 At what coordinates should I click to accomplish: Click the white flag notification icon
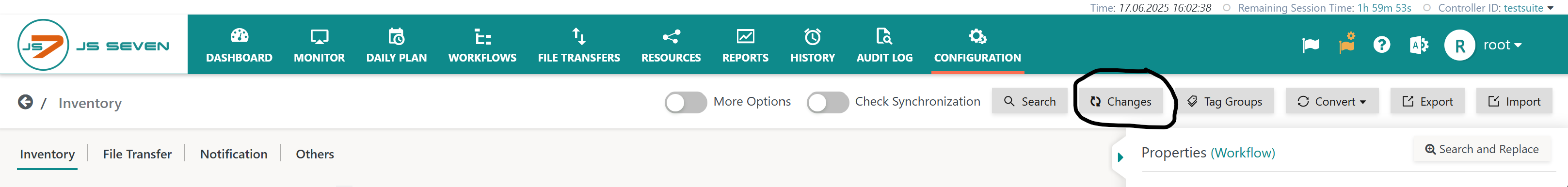coord(1310,45)
